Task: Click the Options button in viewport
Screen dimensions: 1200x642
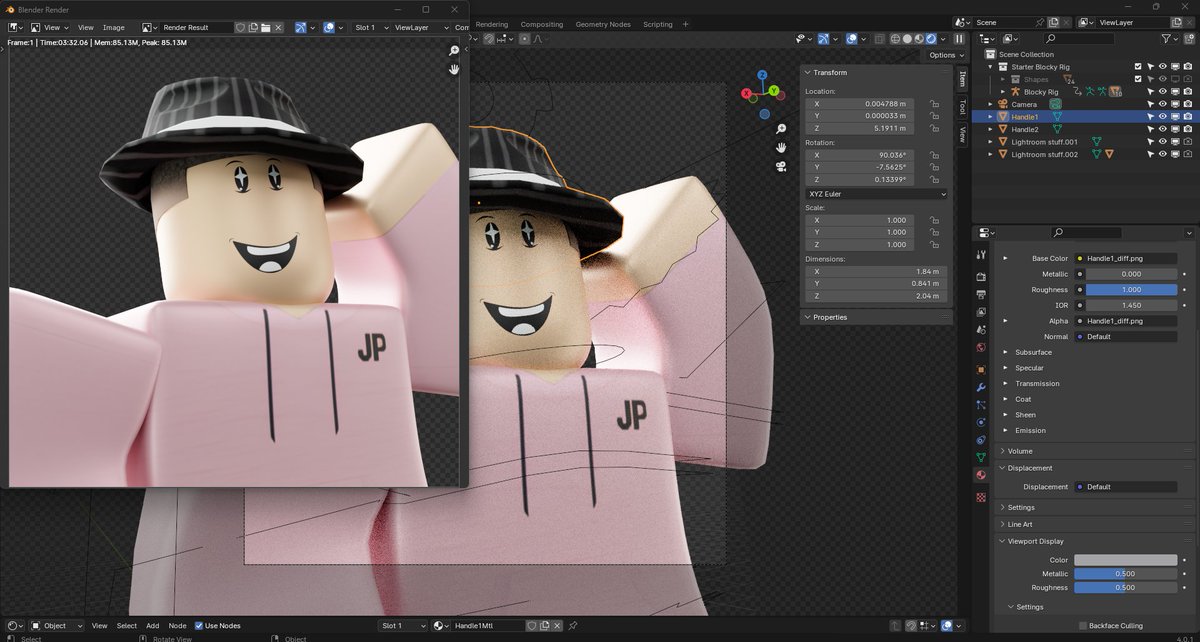Action: point(946,55)
